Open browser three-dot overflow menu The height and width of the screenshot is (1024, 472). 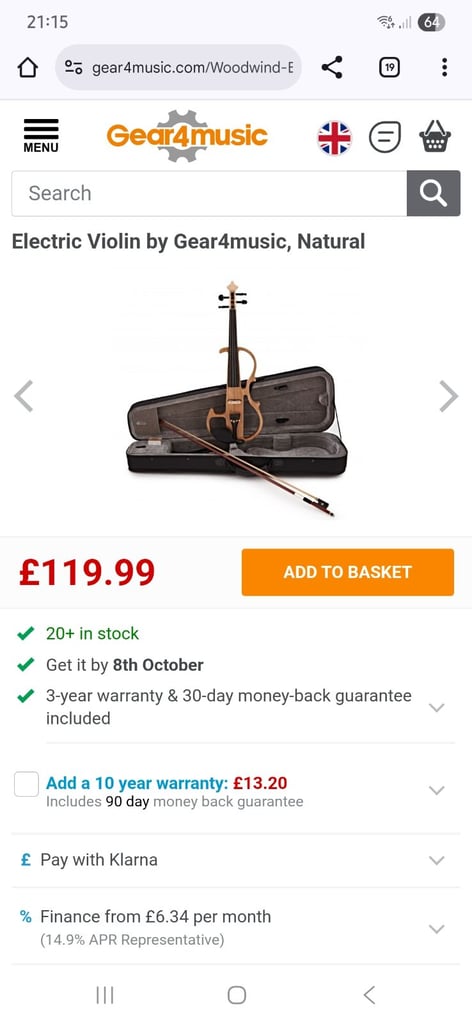click(x=444, y=67)
